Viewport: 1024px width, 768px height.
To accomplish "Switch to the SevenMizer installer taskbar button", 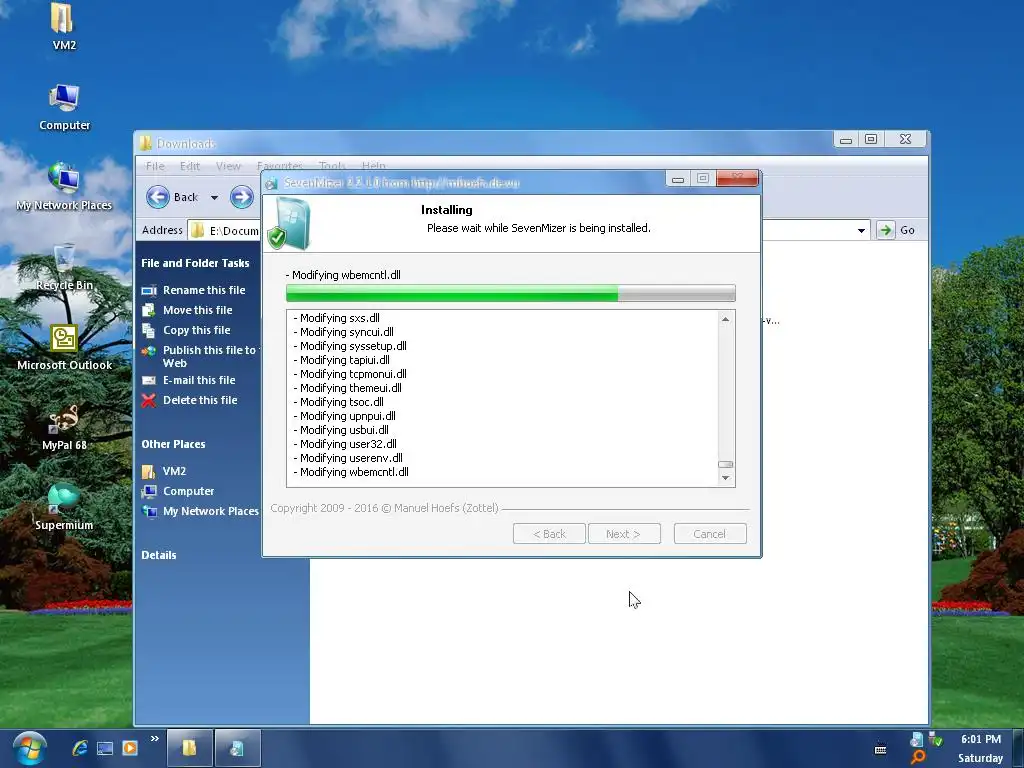I will (x=238, y=748).
